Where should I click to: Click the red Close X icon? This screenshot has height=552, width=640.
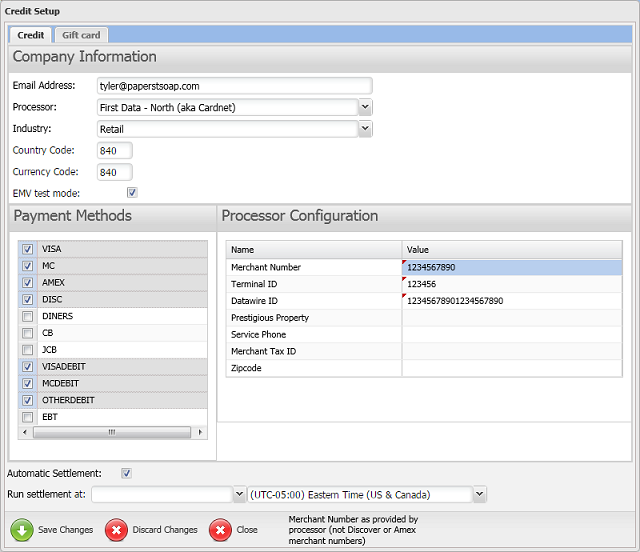click(220, 530)
